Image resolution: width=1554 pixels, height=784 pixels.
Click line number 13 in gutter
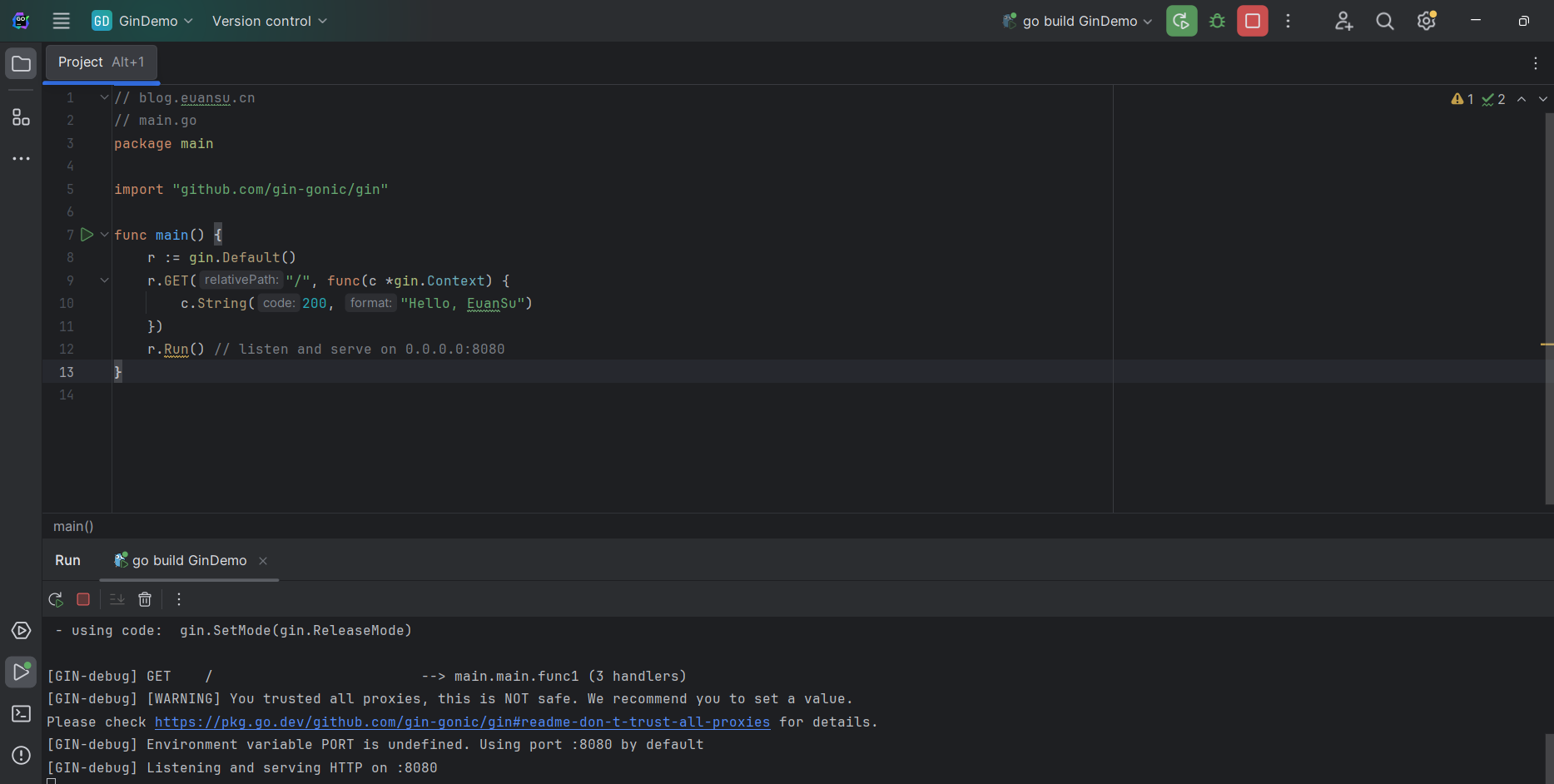[x=67, y=372]
